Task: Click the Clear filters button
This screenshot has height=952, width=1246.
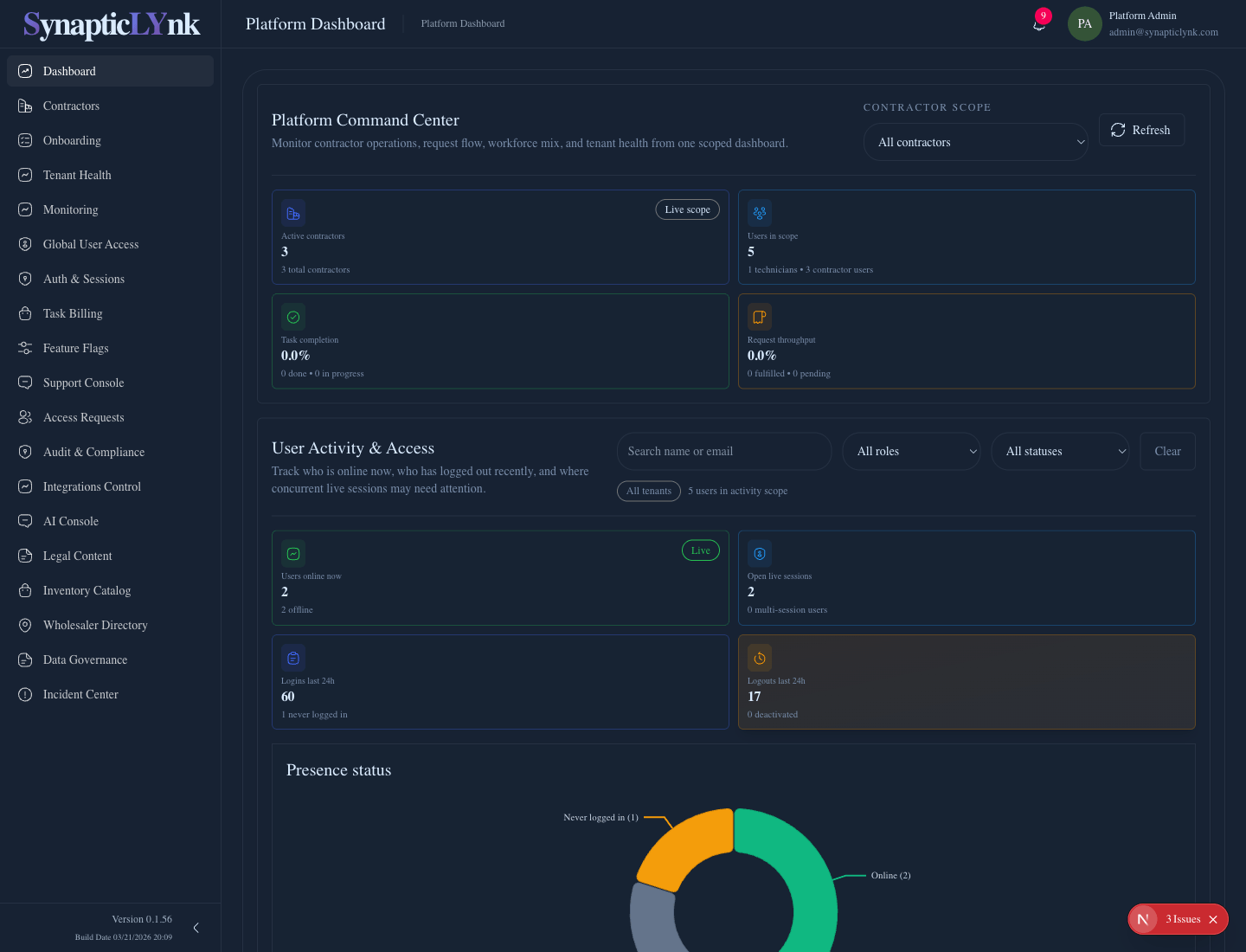Action: pyautogui.click(x=1167, y=451)
